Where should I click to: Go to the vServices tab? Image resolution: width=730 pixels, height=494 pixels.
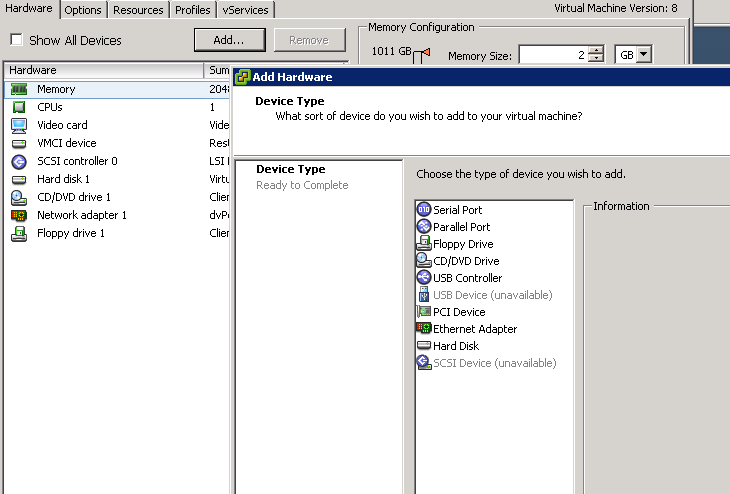(246, 10)
